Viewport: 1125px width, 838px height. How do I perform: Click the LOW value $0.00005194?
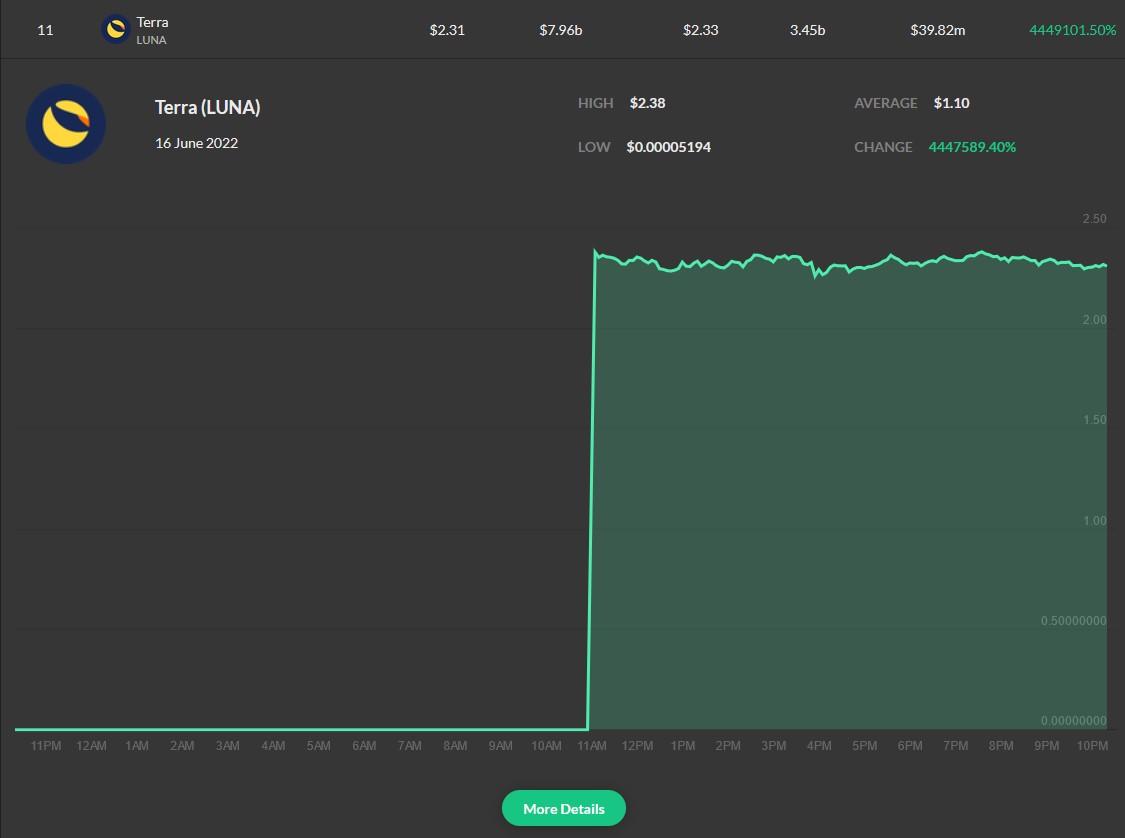tap(669, 146)
